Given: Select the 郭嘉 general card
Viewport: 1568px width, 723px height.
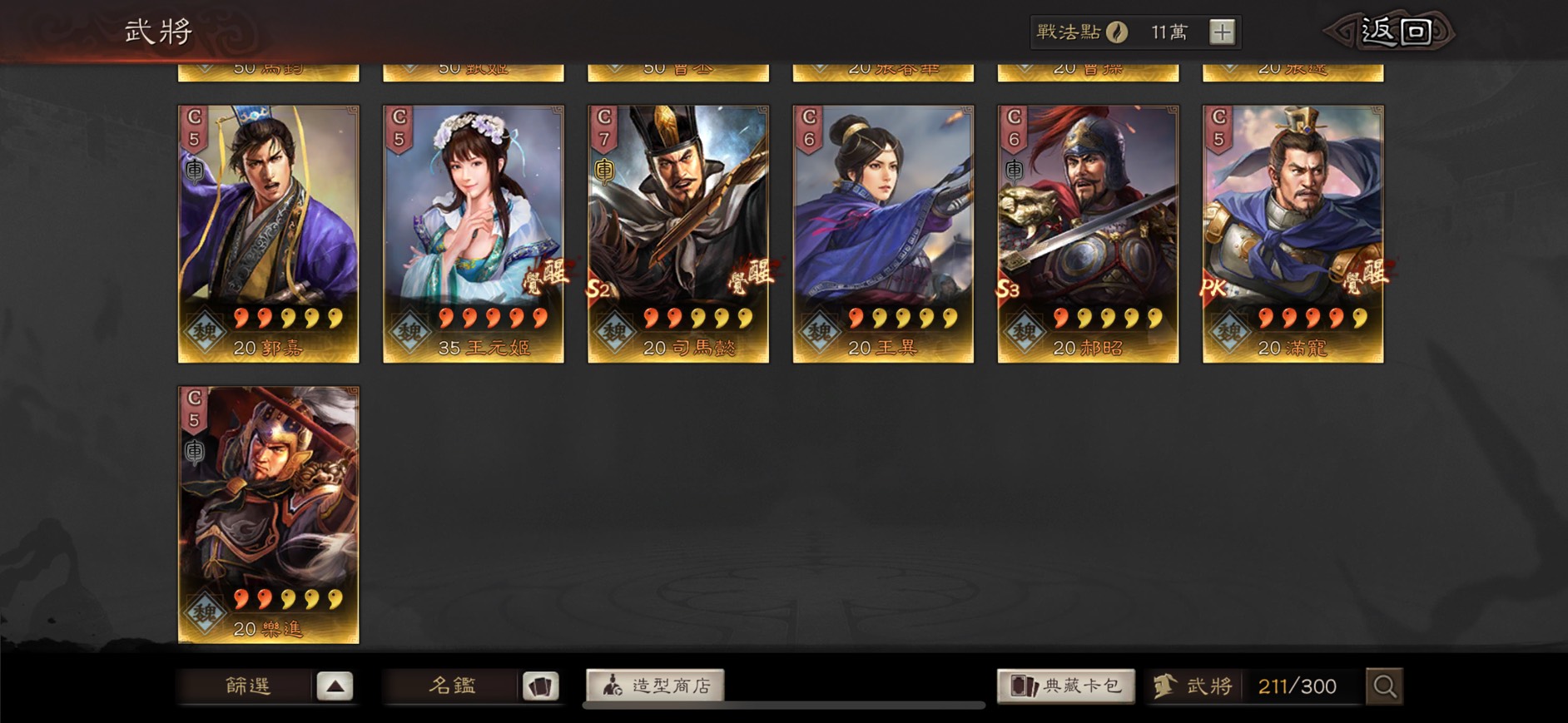Looking at the screenshot, I should tap(269, 234).
